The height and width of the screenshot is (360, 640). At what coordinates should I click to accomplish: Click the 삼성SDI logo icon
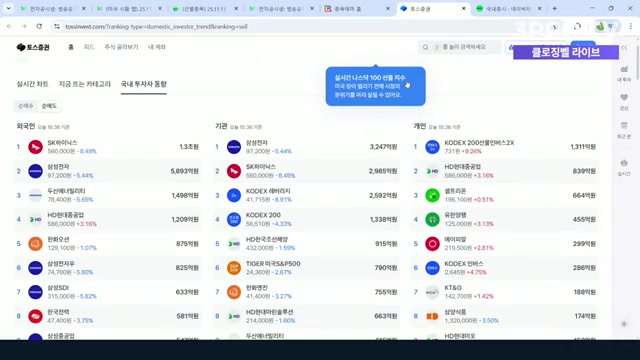36,292
